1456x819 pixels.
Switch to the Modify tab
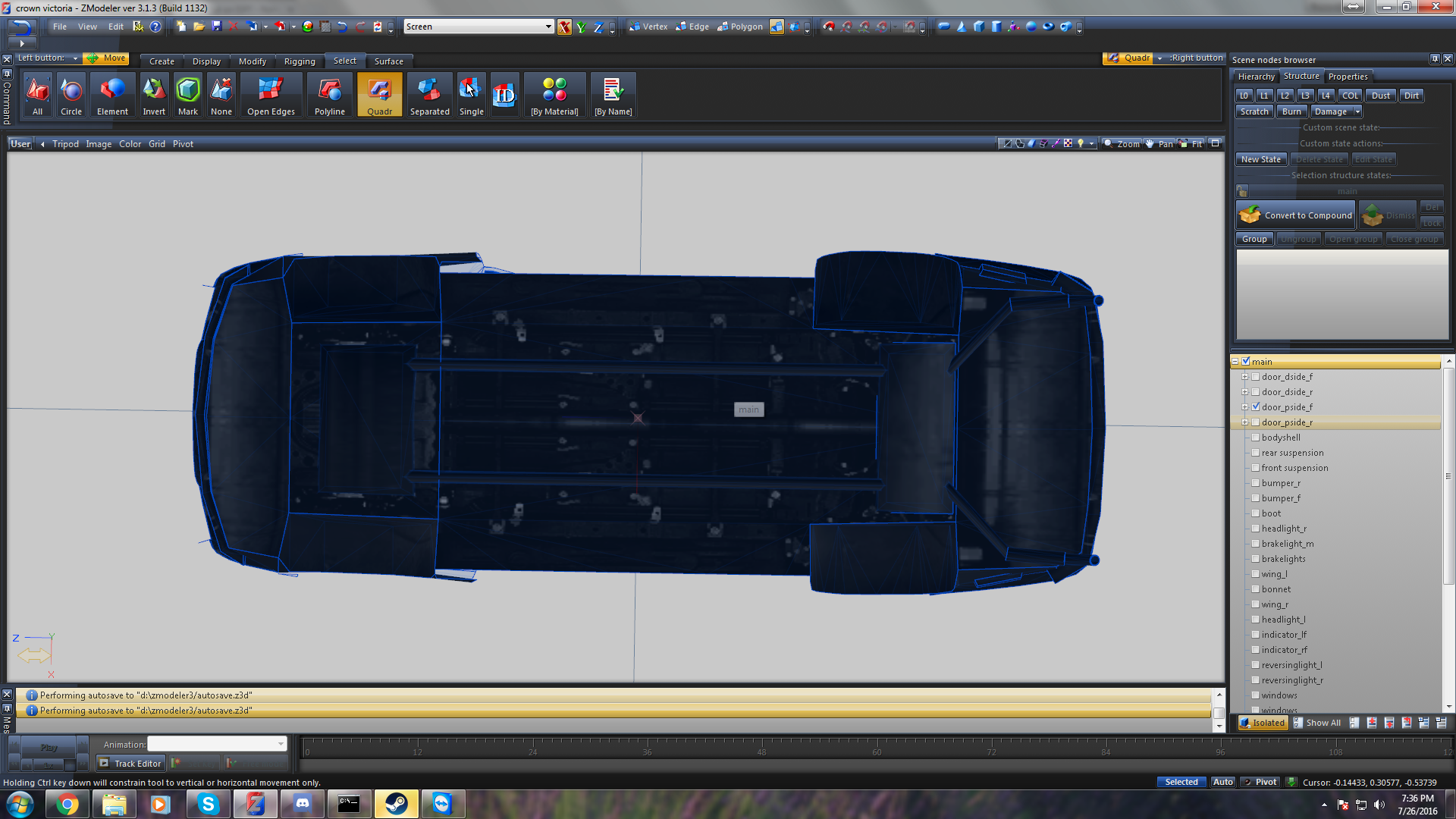tap(252, 61)
